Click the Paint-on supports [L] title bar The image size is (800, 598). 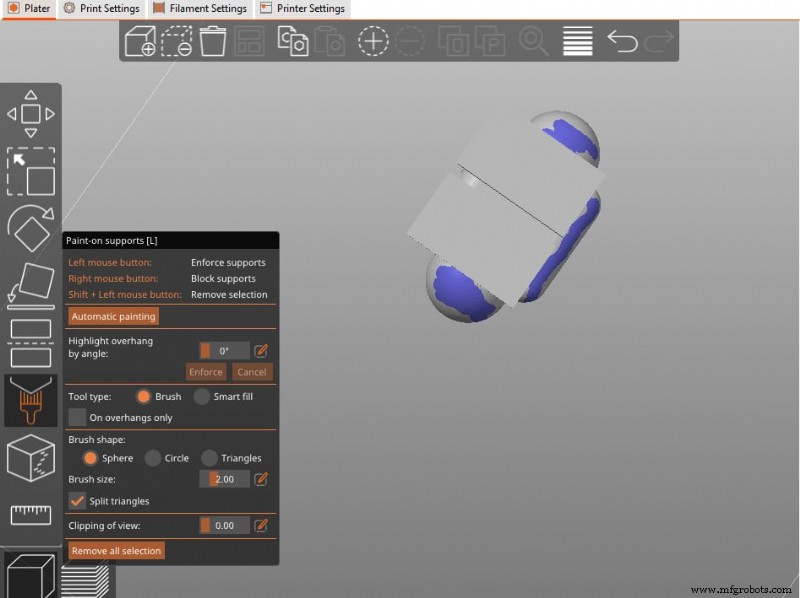[170, 240]
